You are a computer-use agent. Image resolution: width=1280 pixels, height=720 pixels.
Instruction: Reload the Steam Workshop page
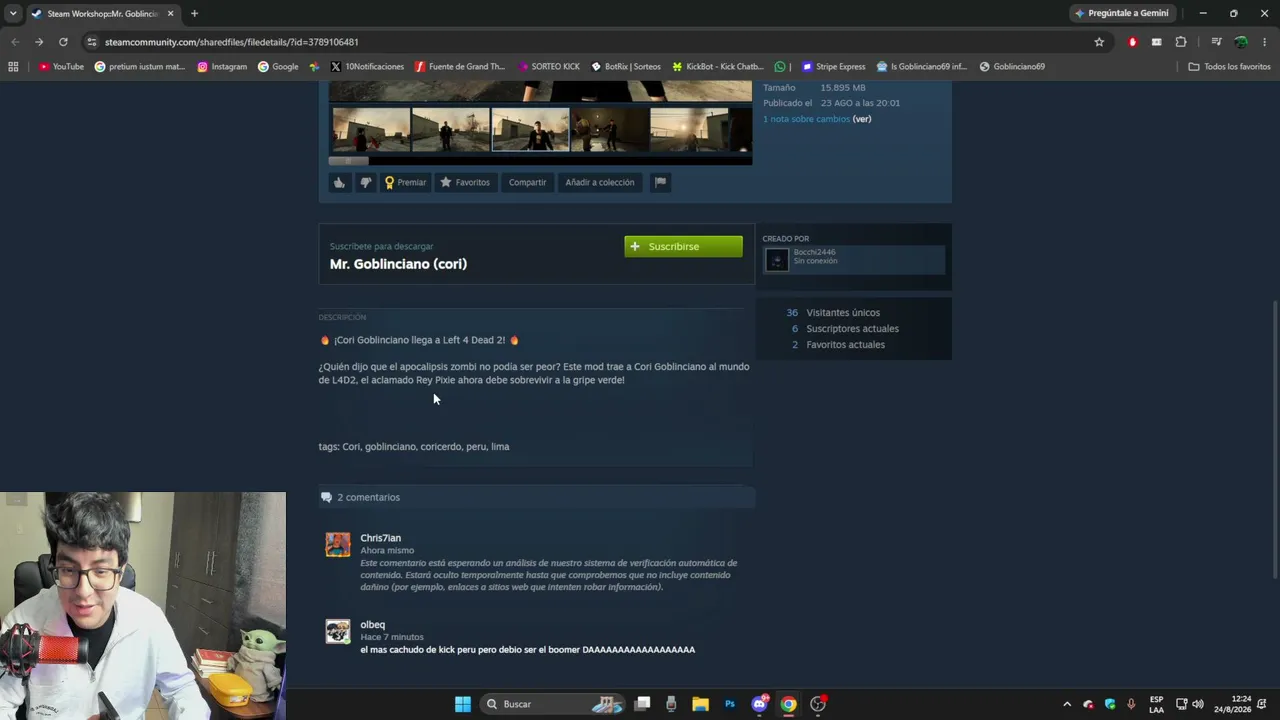pos(63,42)
